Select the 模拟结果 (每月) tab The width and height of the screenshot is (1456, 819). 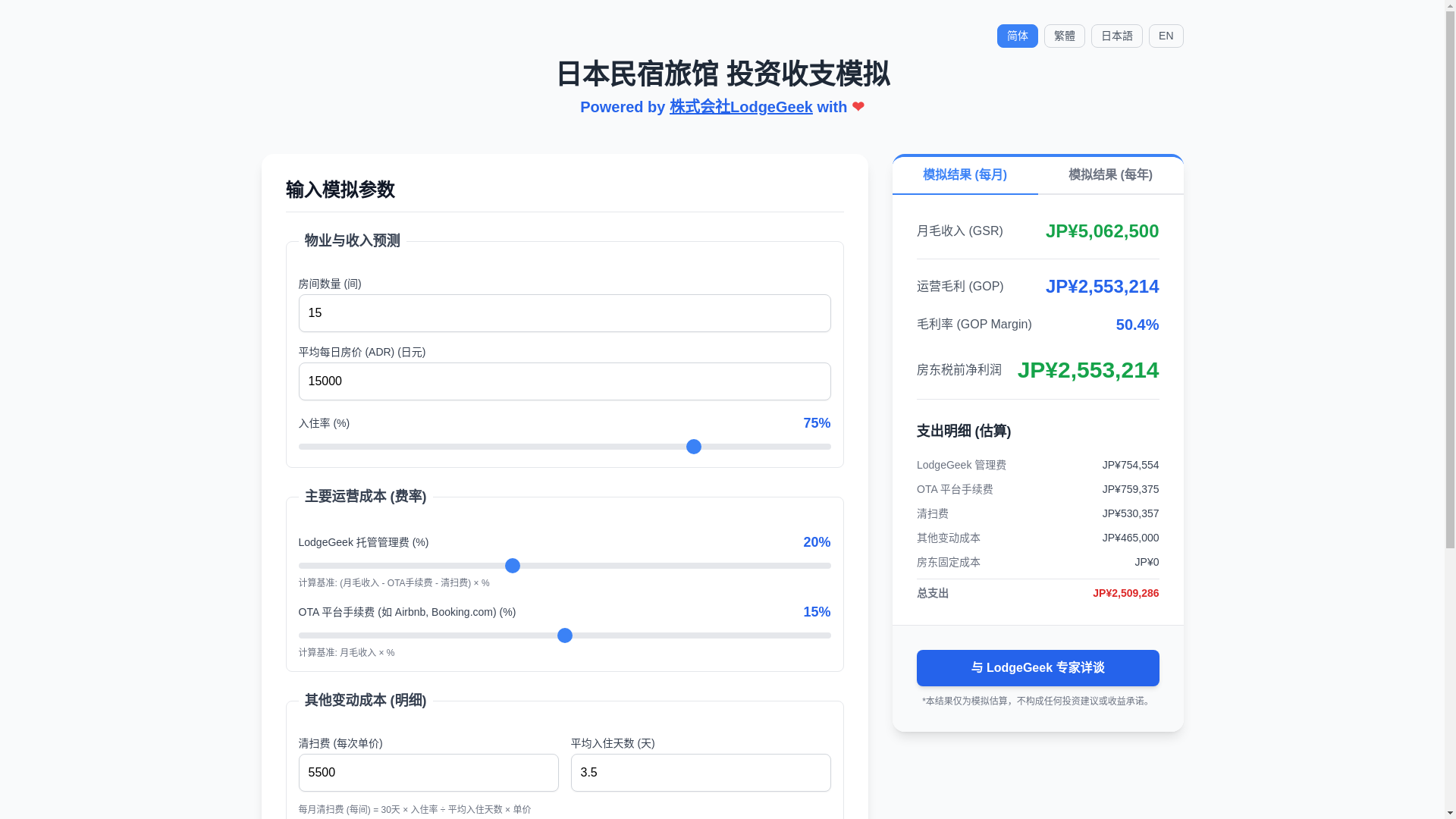pyautogui.click(x=965, y=175)
